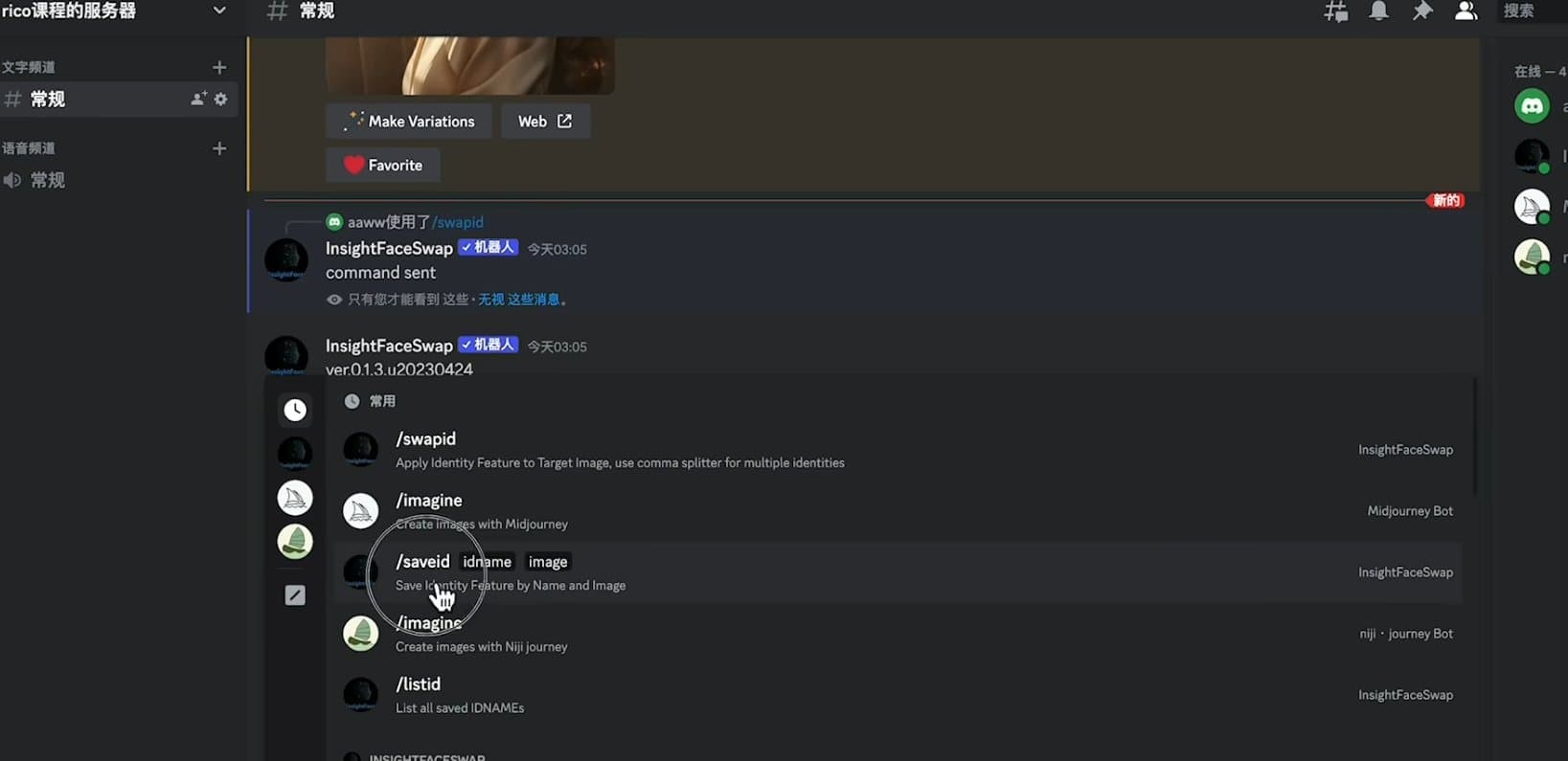Open InsightFaceSwap avatar on command sent message
This screenshot has height=761, width=1568.
coord(286,260)
